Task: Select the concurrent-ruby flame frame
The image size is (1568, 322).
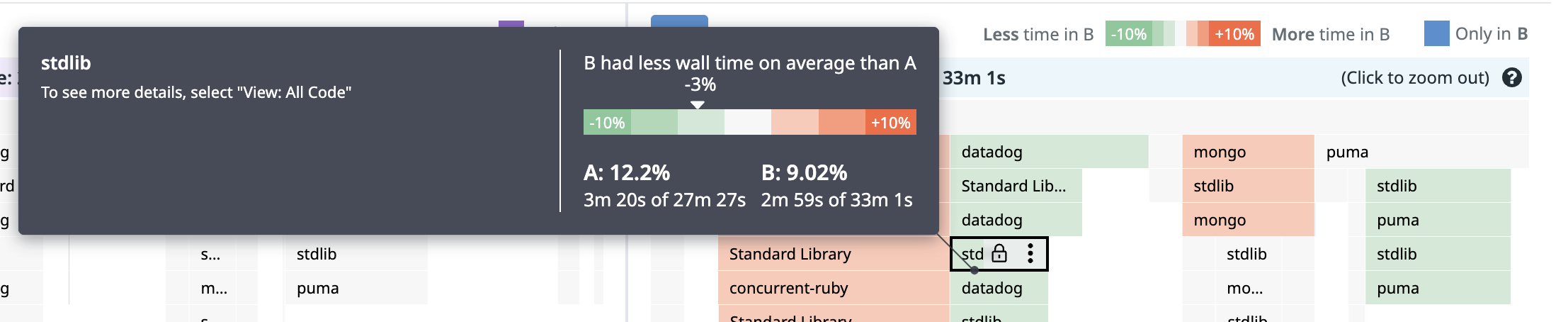Action: pos(834,288)
